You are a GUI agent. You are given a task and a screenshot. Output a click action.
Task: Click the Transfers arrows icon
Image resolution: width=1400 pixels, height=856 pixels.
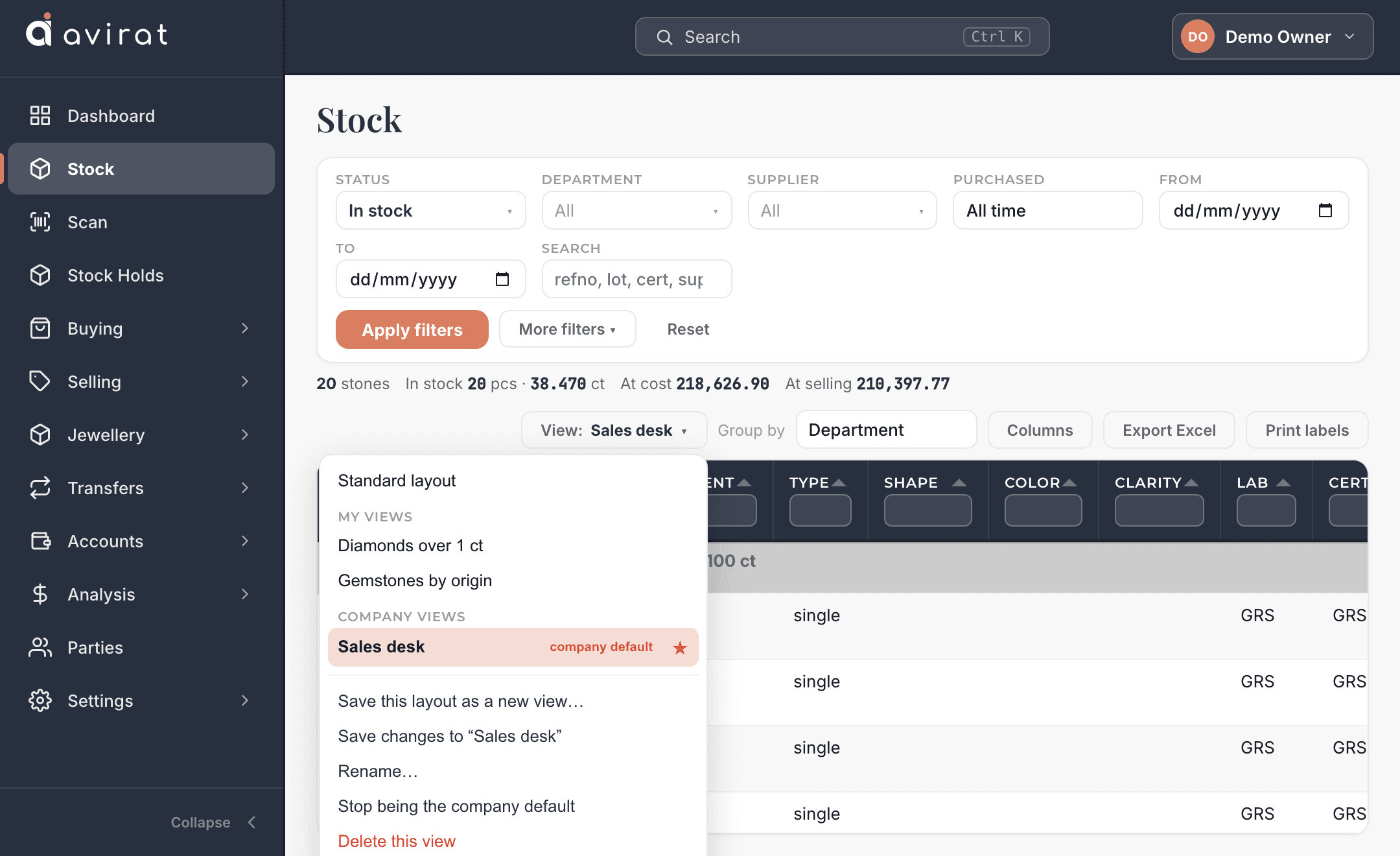40,488
